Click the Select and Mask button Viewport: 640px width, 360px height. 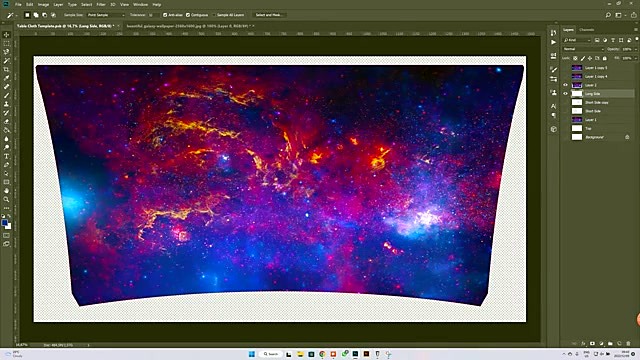(x=269, y=15)
